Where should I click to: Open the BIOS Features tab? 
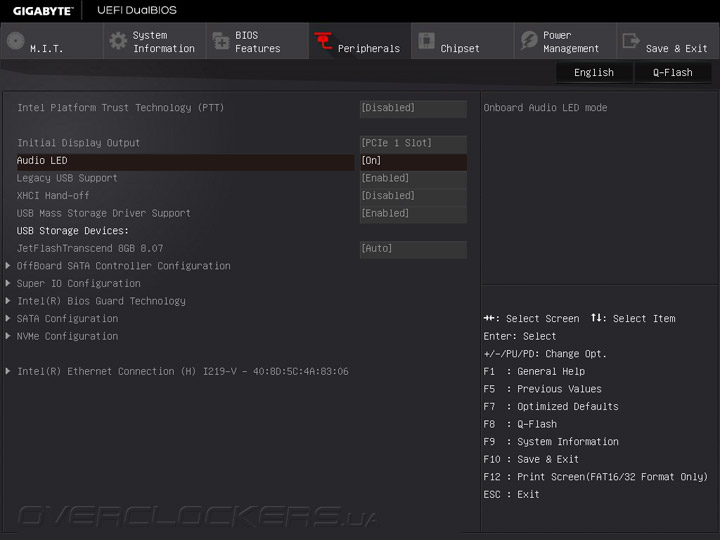pos(258,41)
